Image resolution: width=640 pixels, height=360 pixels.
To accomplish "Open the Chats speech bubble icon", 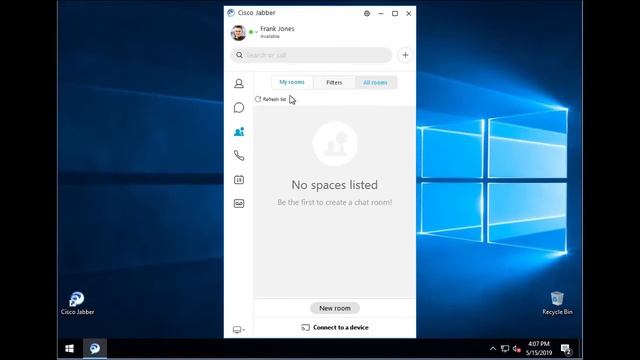I will [x=239, y=108].
